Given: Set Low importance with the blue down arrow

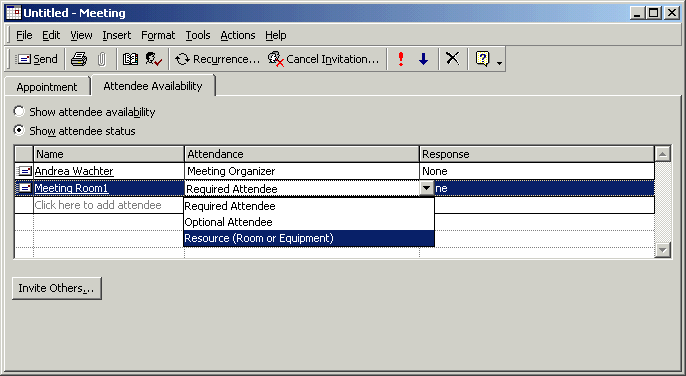Looking at the screenshot, I should pos(424,59).
